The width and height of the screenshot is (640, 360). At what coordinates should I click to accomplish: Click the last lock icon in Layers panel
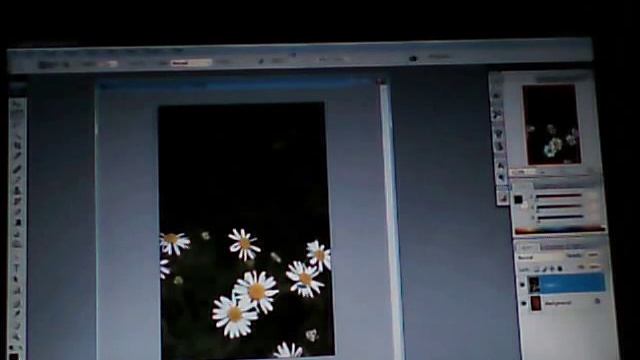point(560,269)
